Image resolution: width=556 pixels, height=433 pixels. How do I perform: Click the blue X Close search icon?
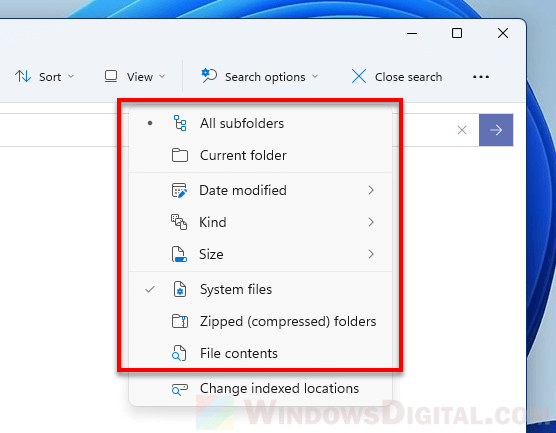coord(359,76)
